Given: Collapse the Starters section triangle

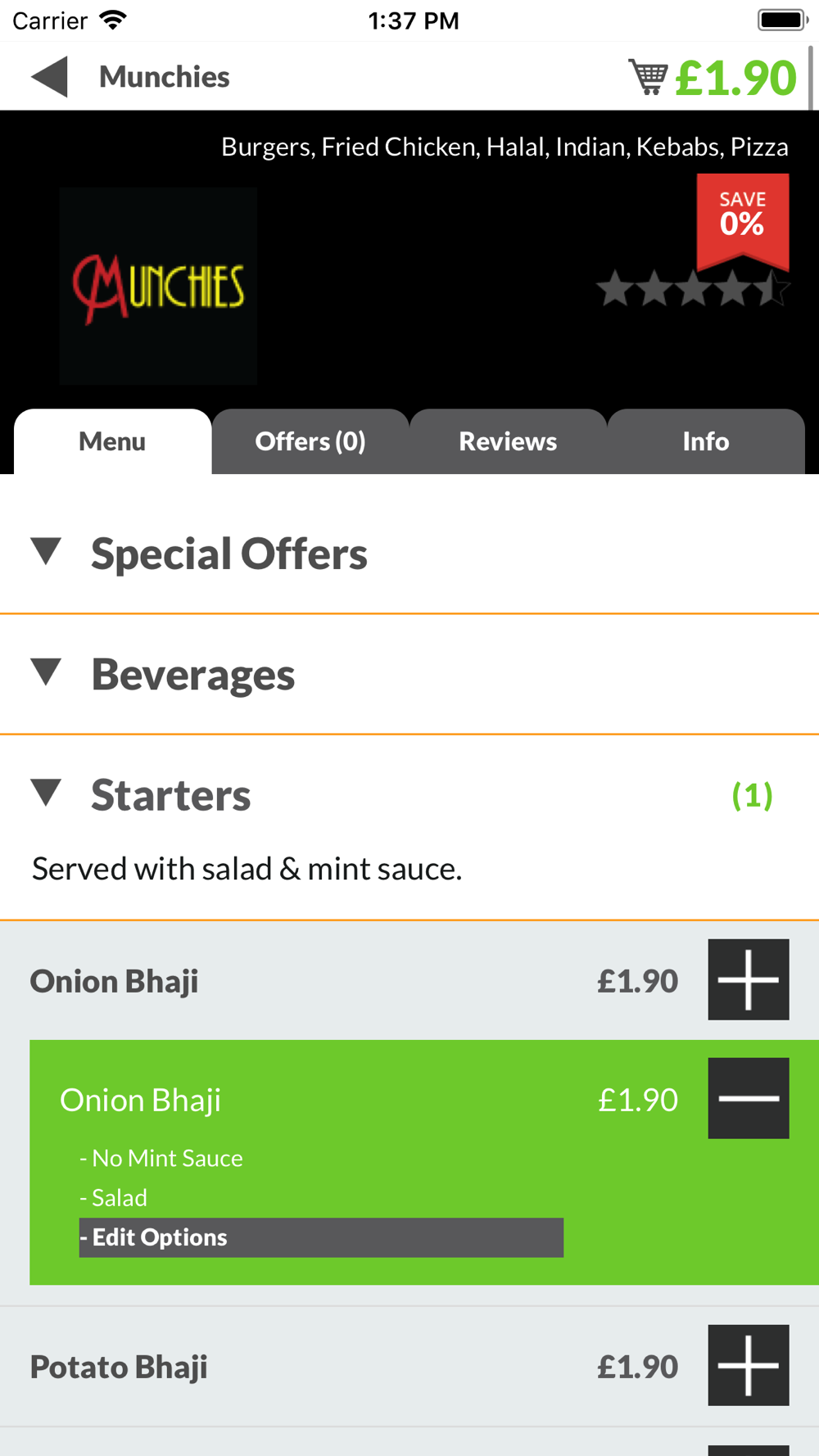Looking at the screenshot, I should pyautogui.click(x=47, y=793).
